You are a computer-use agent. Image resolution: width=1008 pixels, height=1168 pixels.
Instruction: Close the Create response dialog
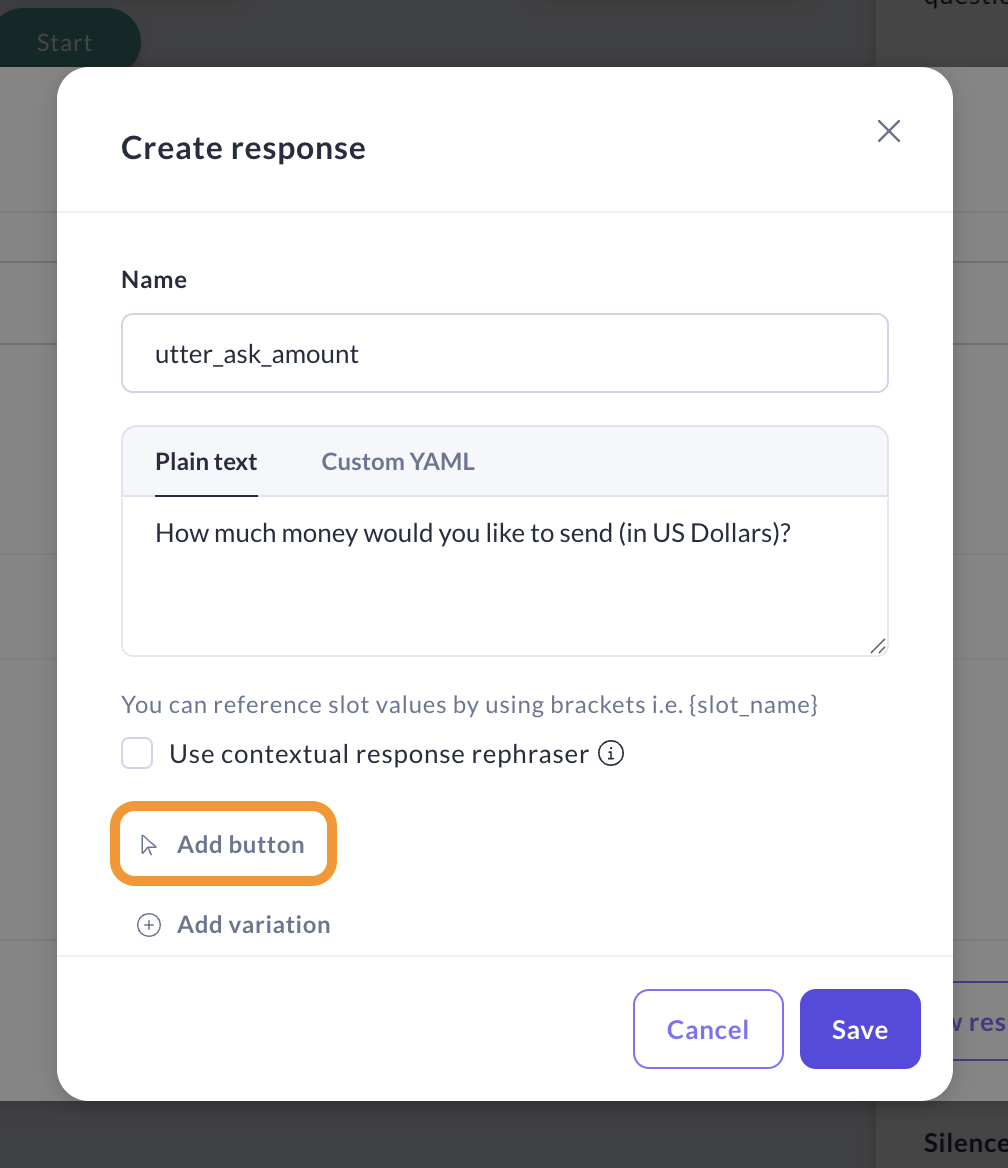click(888, 131)
